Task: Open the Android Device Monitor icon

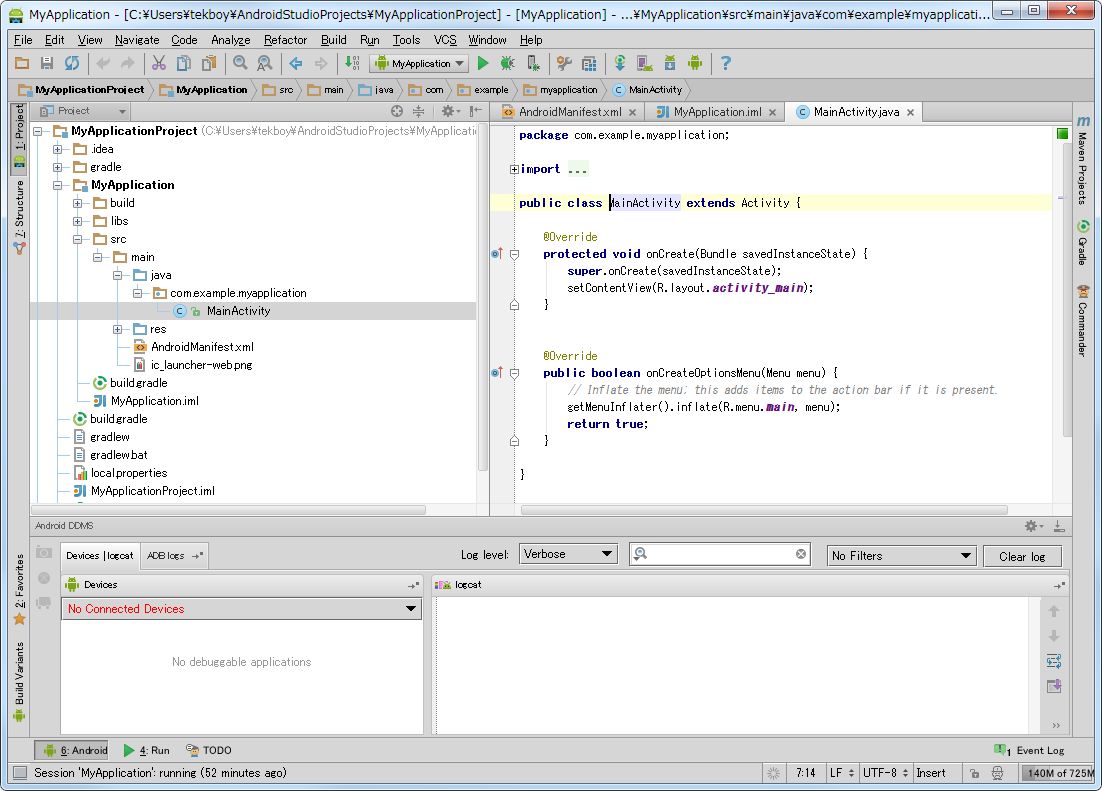Action: click(x=695, y=63)
